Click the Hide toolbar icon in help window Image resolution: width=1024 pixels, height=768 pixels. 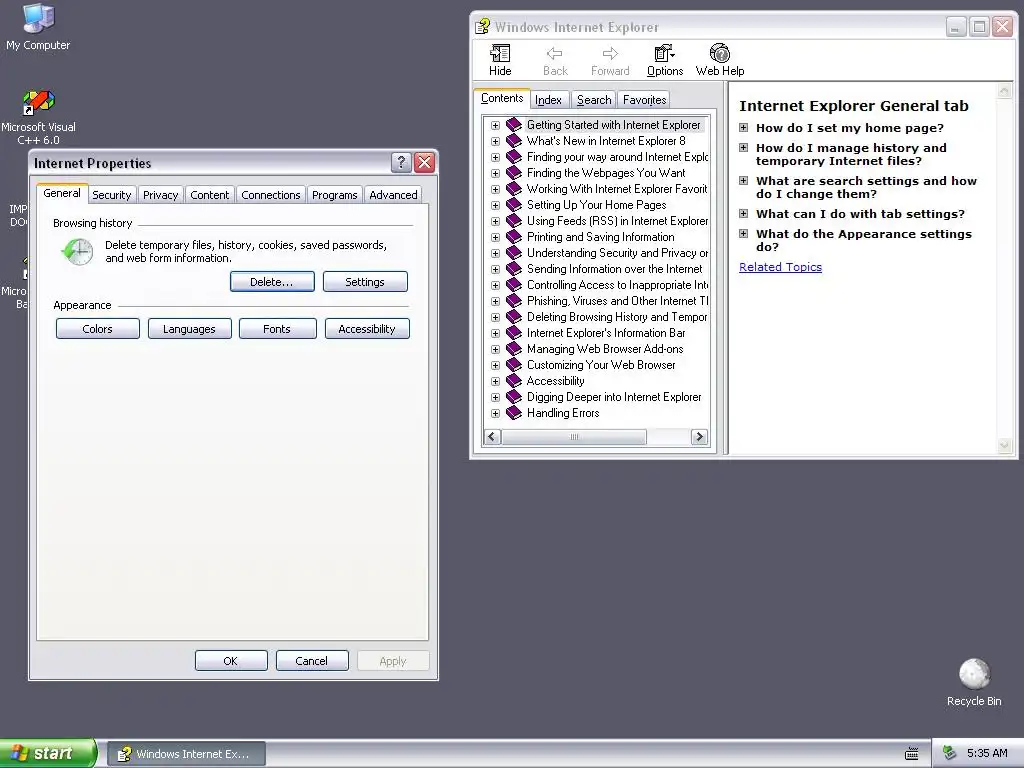tap(500, 53)
